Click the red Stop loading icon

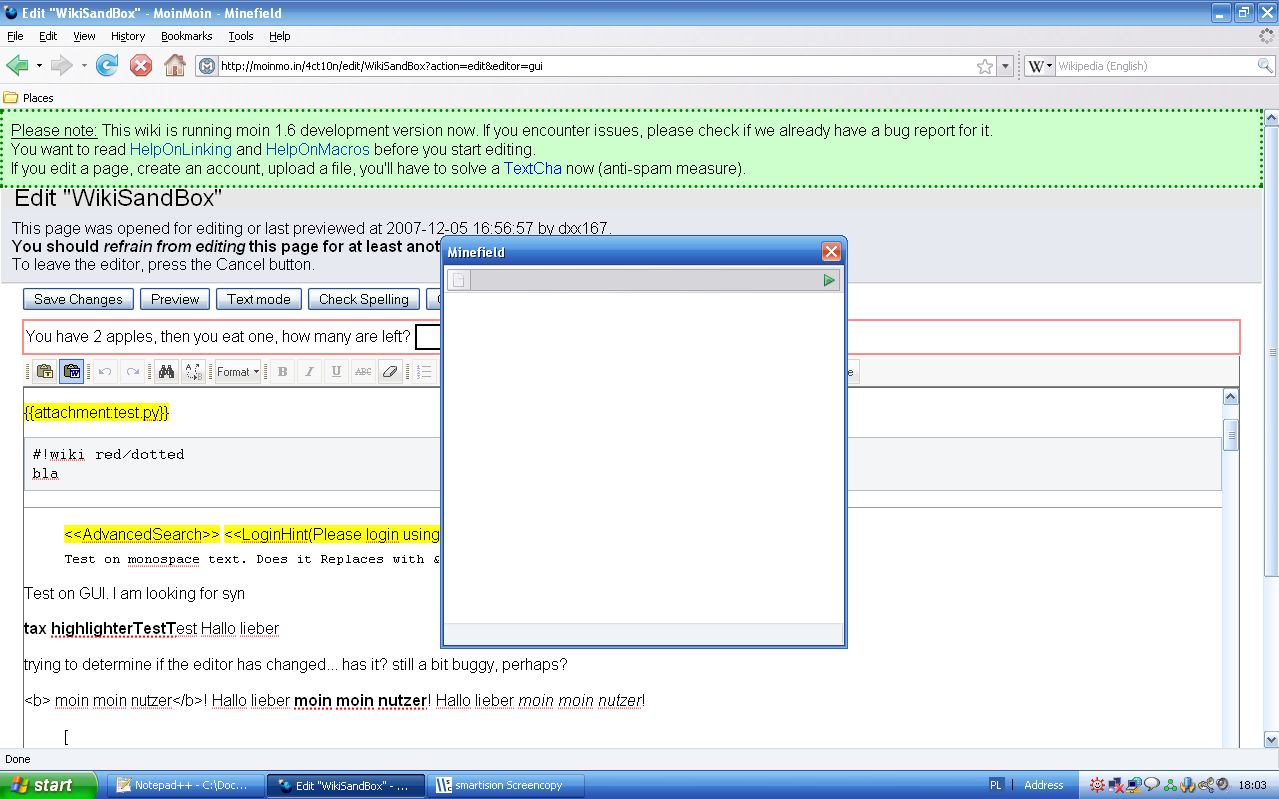141,66
